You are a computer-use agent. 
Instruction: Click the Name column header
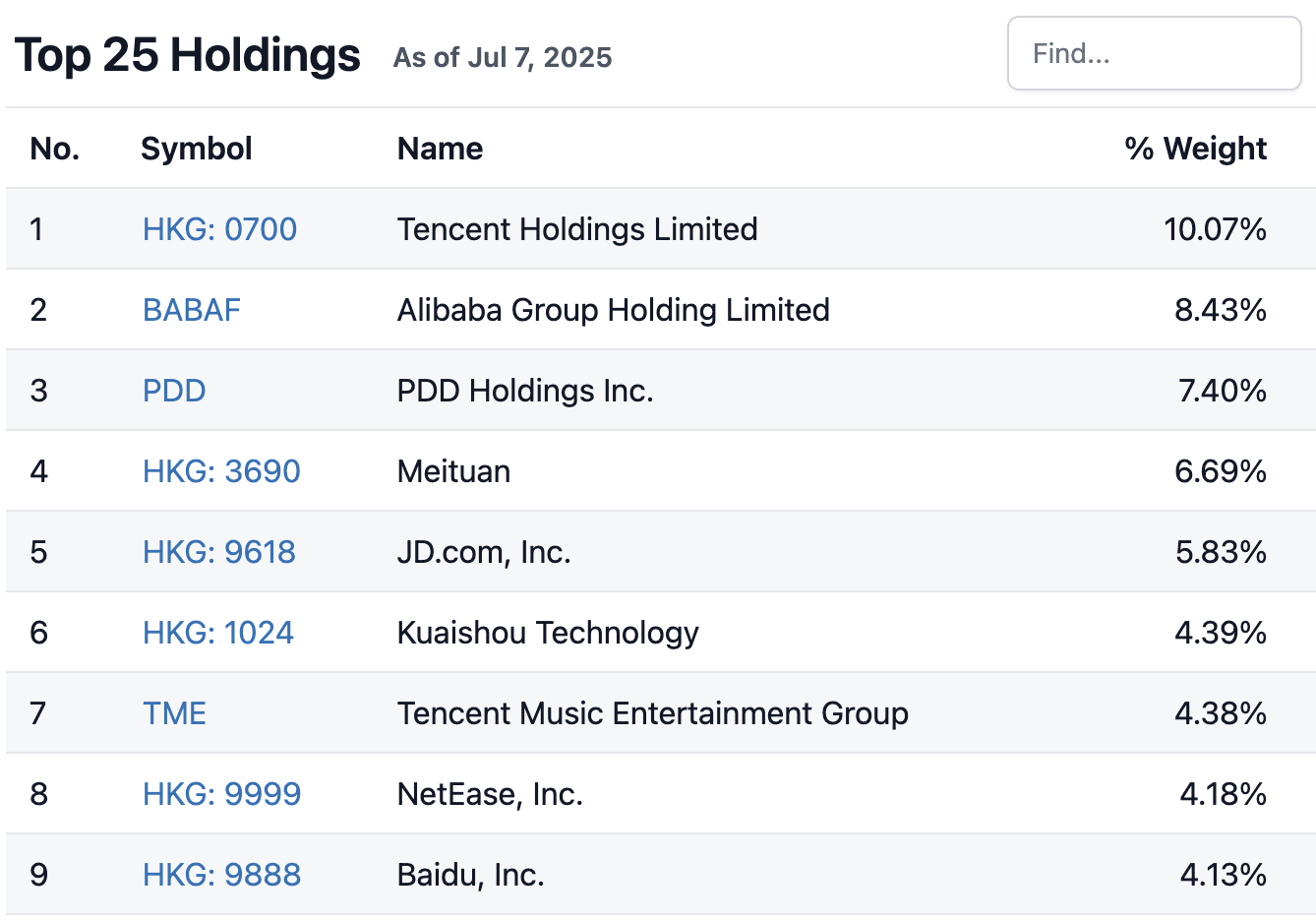pos(440,149)
